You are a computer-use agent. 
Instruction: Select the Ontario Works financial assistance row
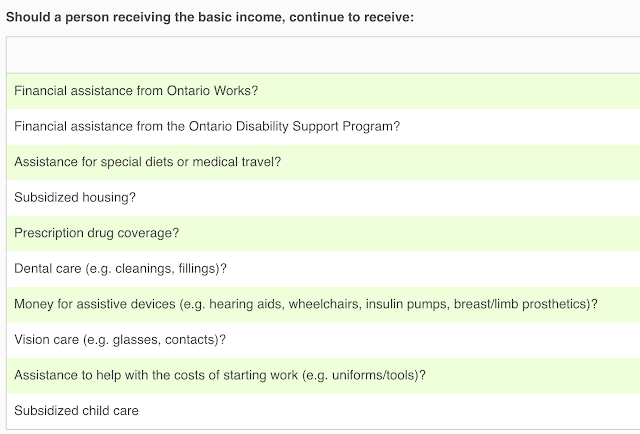point(136,90)
